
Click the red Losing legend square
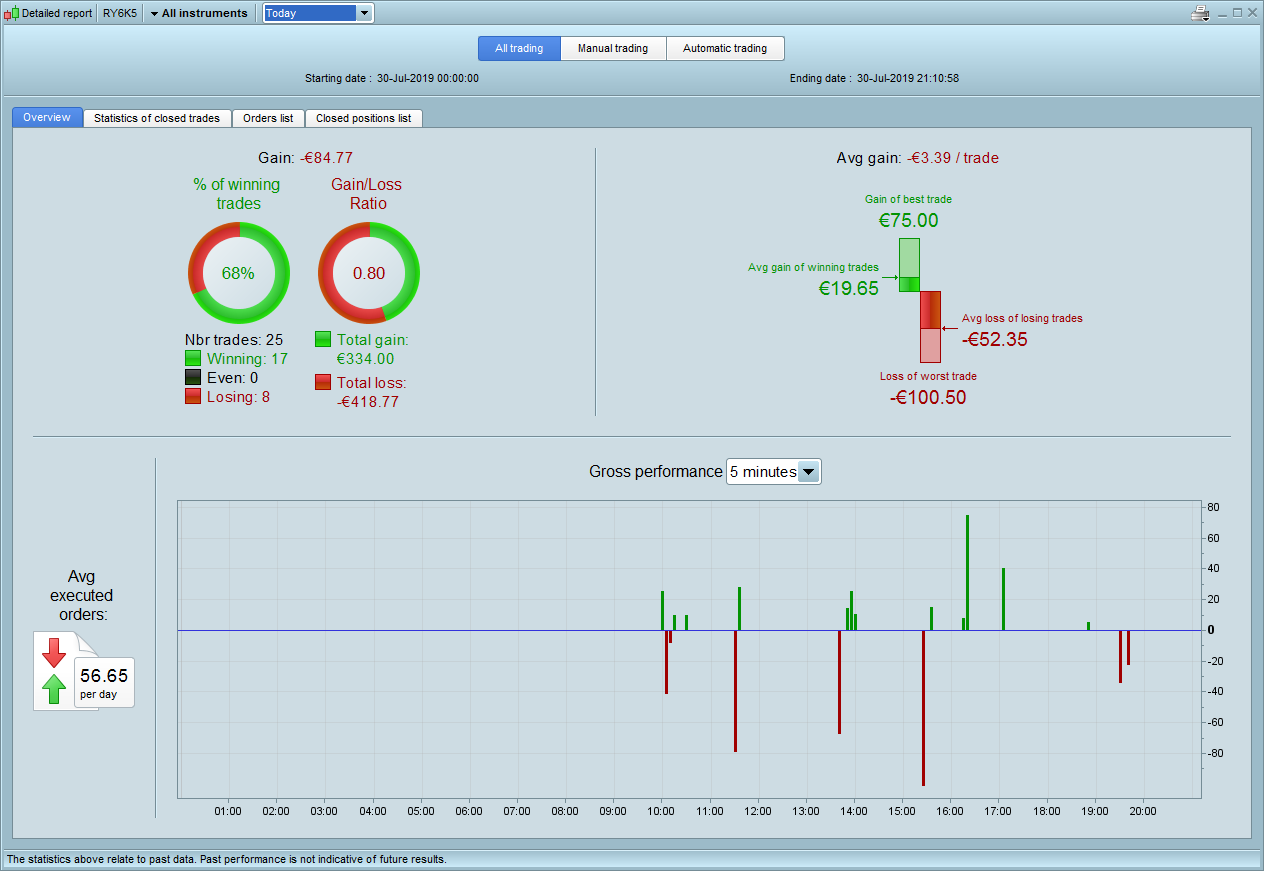[x=193, y=397]
